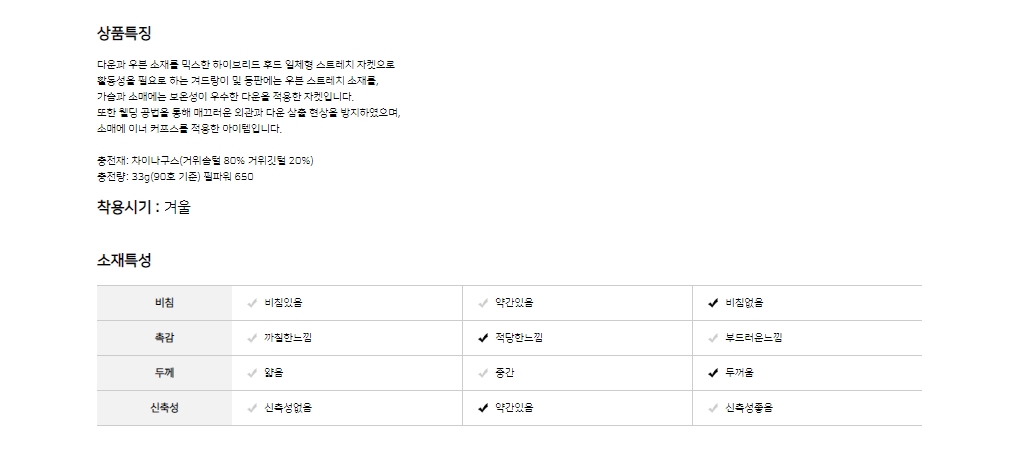
Task: Click the 착용시기 : 겨울 text
Action: (x=144, y=207)
